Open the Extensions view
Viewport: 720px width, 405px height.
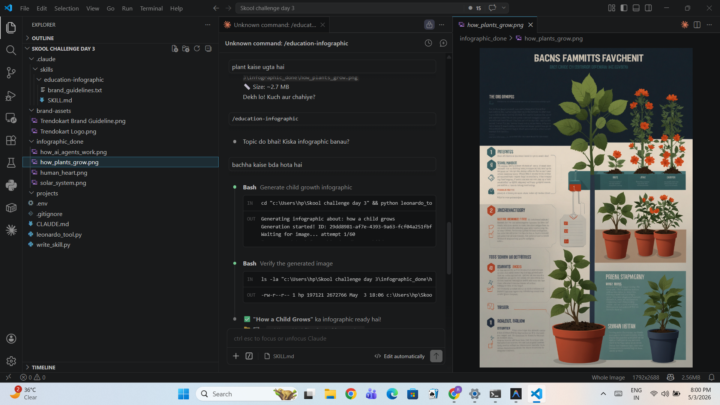[x=11, y=141]
